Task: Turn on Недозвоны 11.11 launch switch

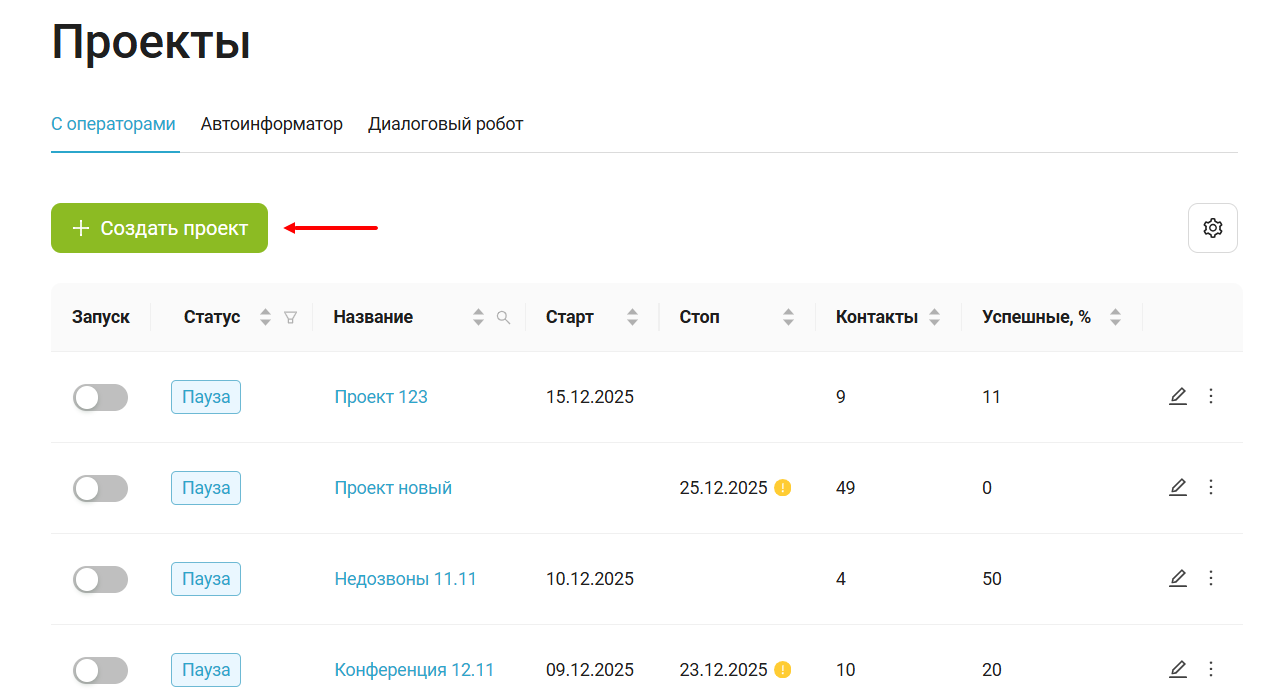Action: point(100,579)
